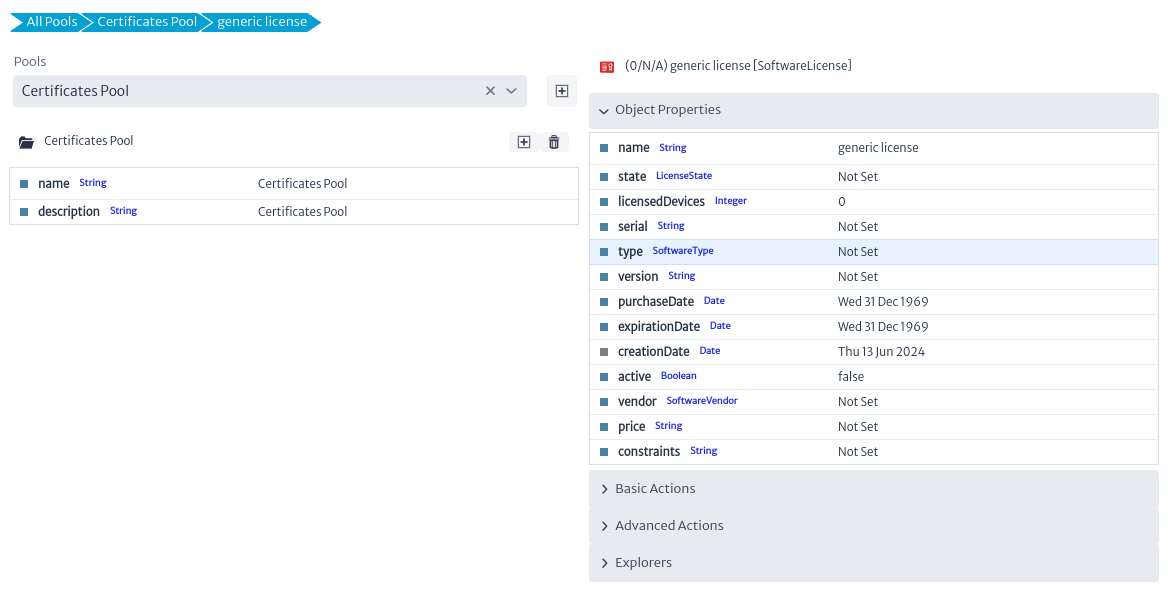The width and height of the screenshot is (1168, 592).
Task: Click creationDate value Thu 13 Jun 2024
Action: click(881, 351)
